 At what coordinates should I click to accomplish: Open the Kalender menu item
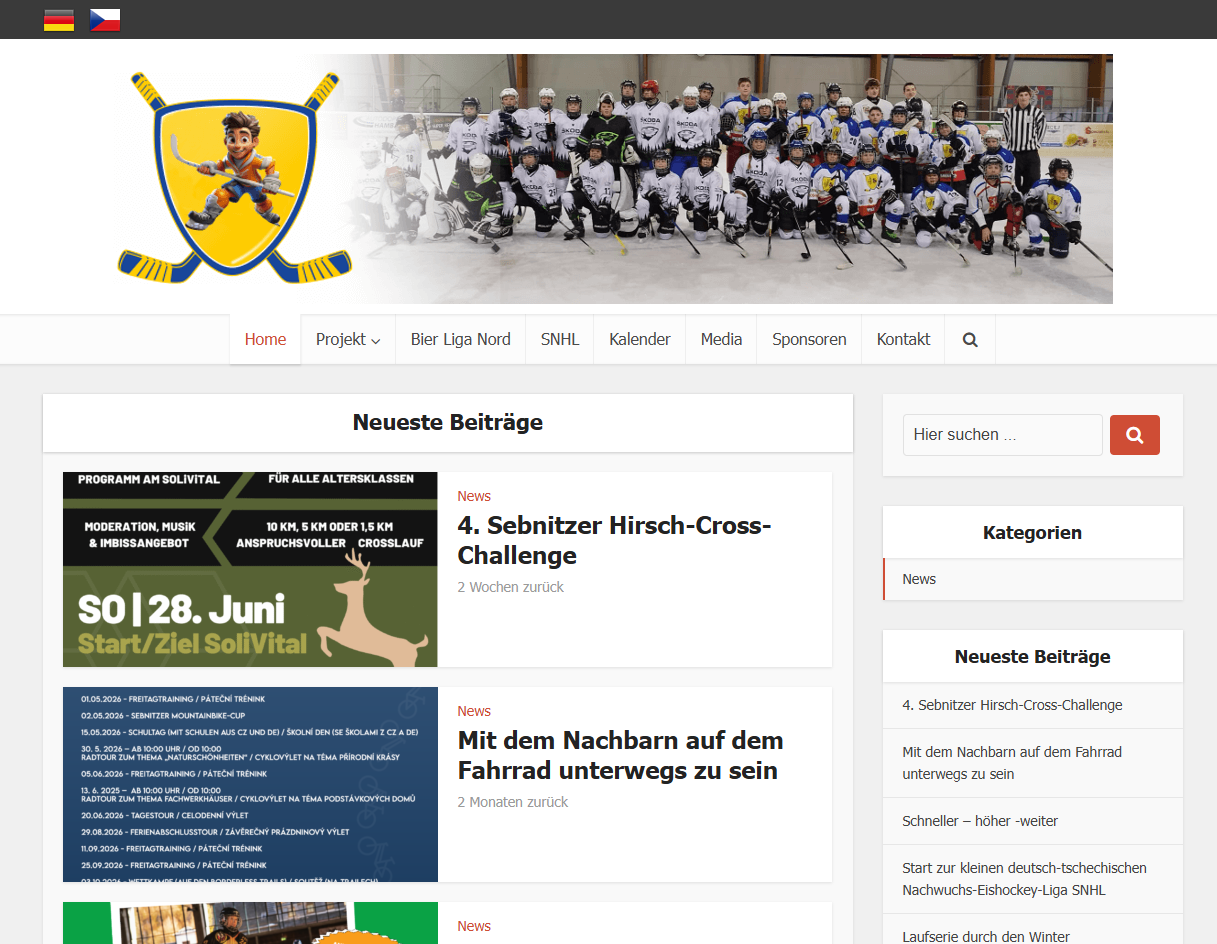640,340
